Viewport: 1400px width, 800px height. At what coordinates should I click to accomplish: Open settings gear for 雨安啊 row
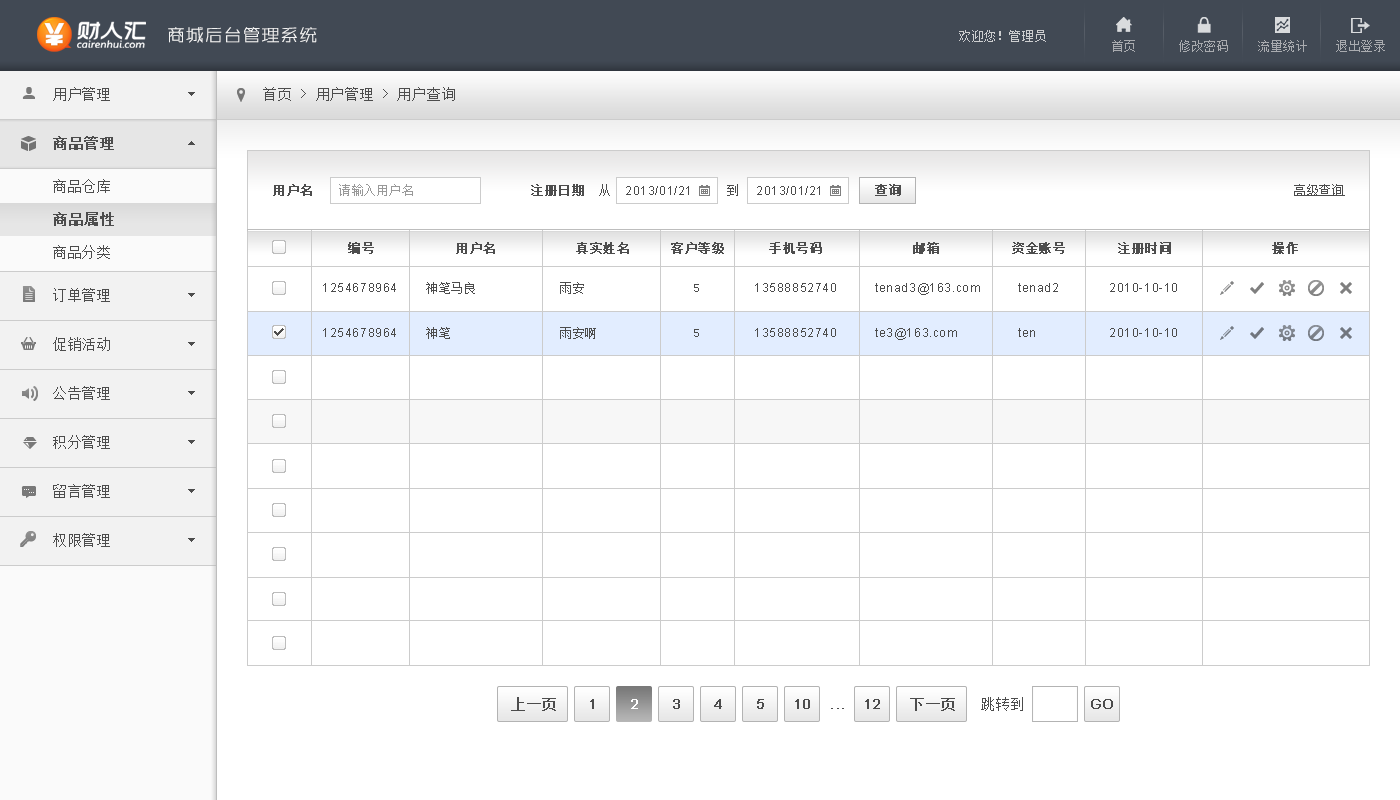[x=1287, y=333]
